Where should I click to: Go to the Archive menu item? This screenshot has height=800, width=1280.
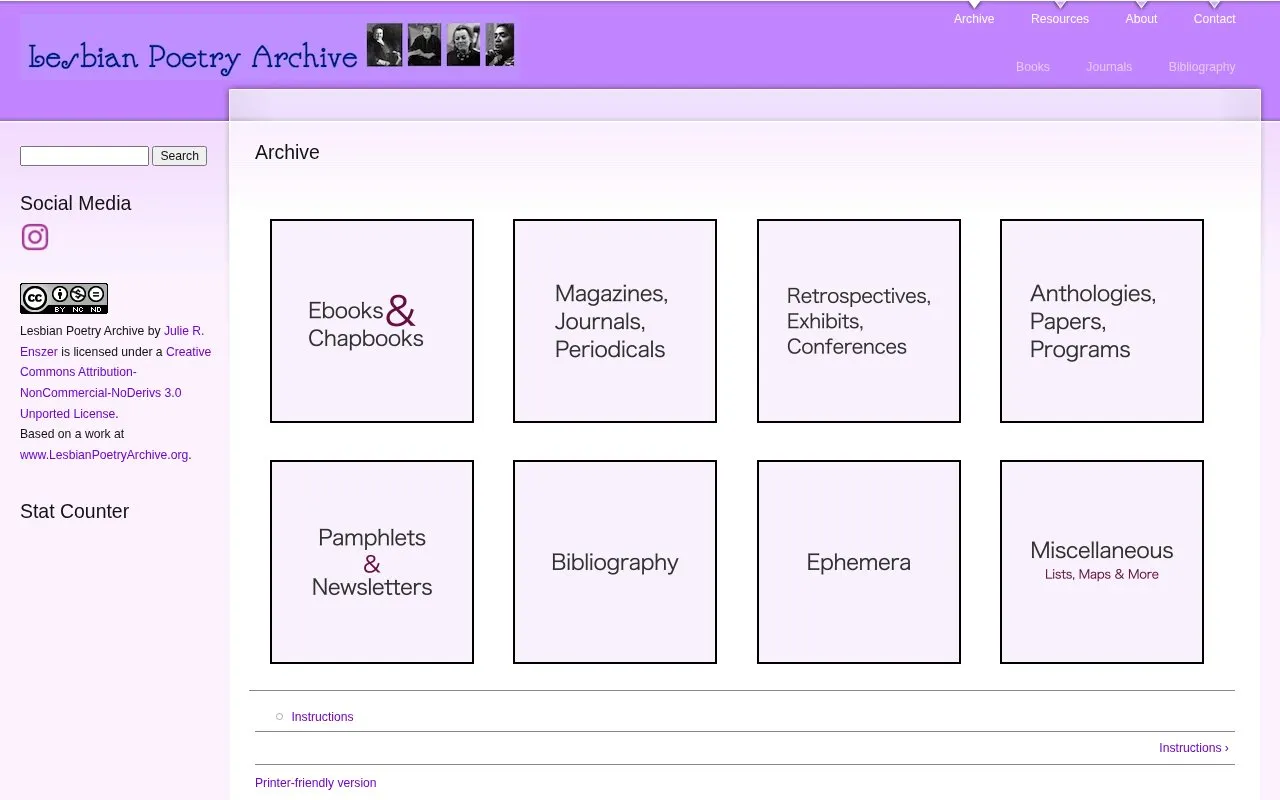coord(974,19)
